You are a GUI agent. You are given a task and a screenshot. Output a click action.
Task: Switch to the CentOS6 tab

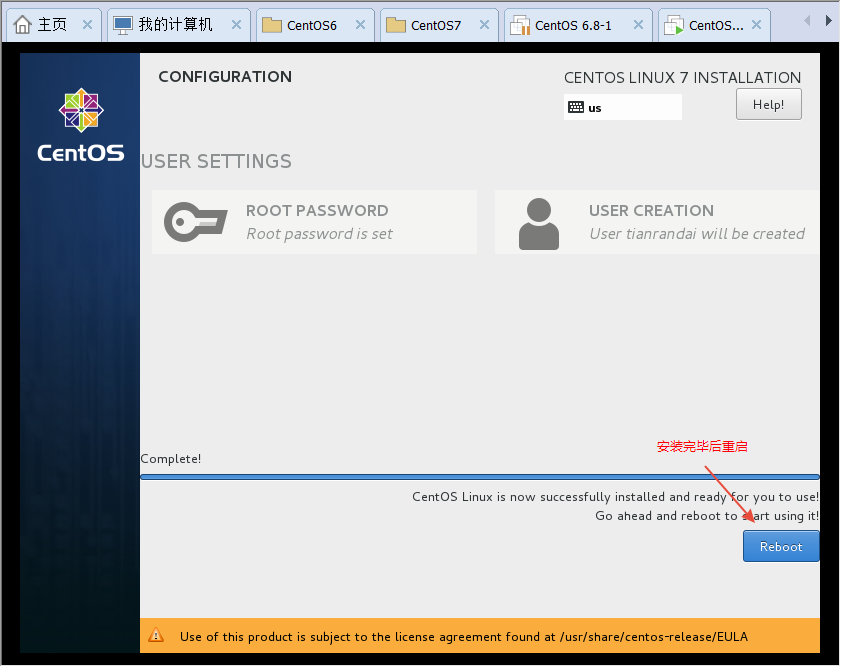[315, 25]
